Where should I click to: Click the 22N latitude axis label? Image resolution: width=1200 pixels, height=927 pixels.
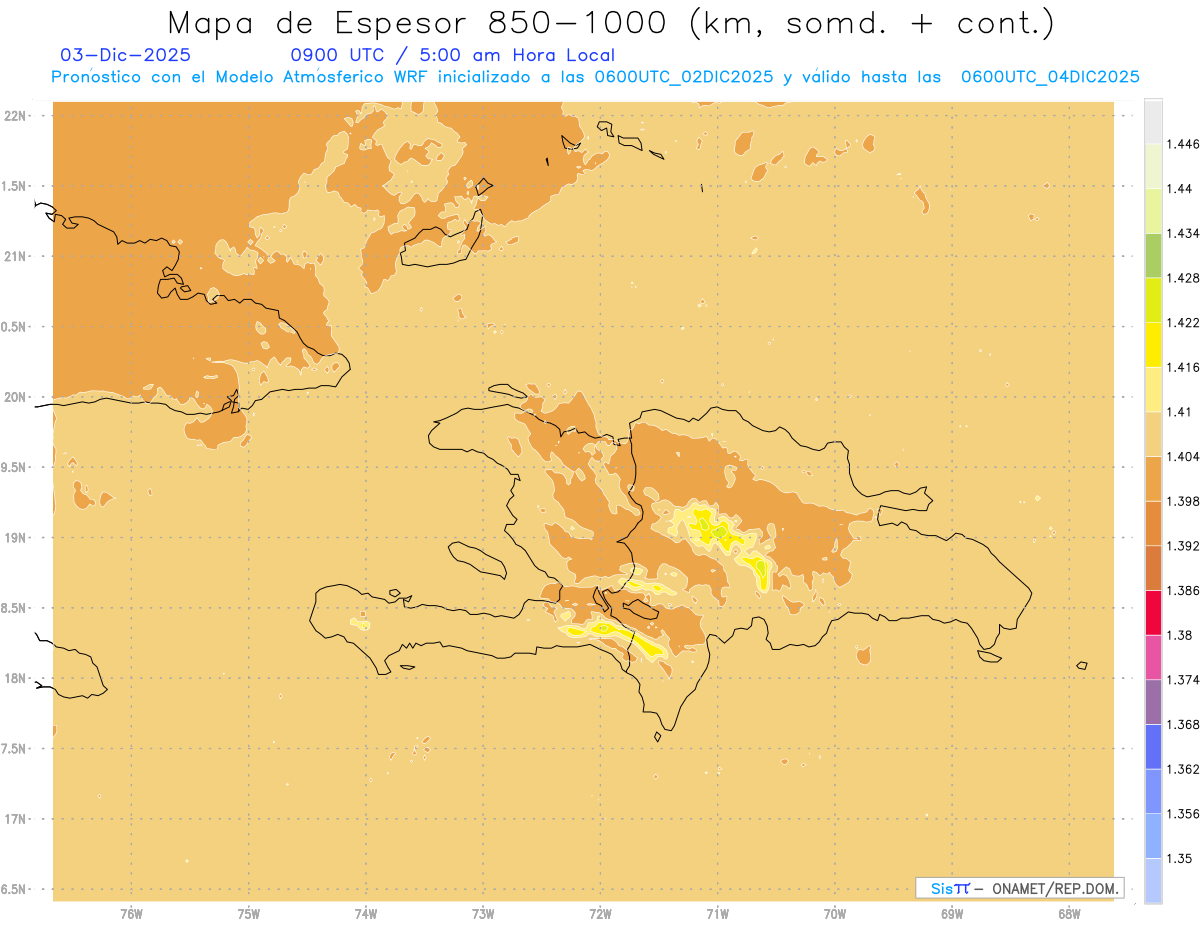point(15,116)
